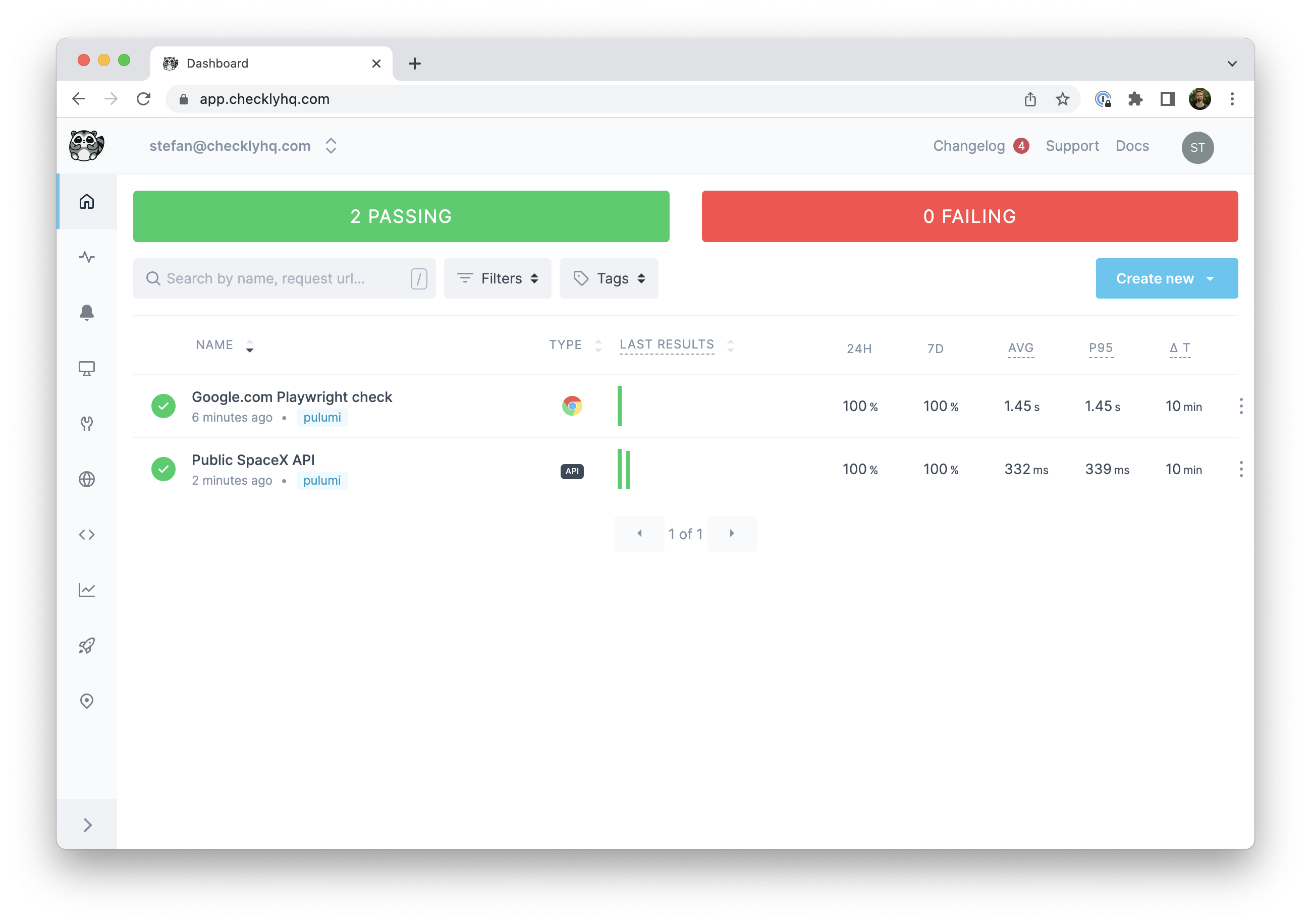
Task: Click the green check status for Public SpaceX API
Action: [164, 469]
